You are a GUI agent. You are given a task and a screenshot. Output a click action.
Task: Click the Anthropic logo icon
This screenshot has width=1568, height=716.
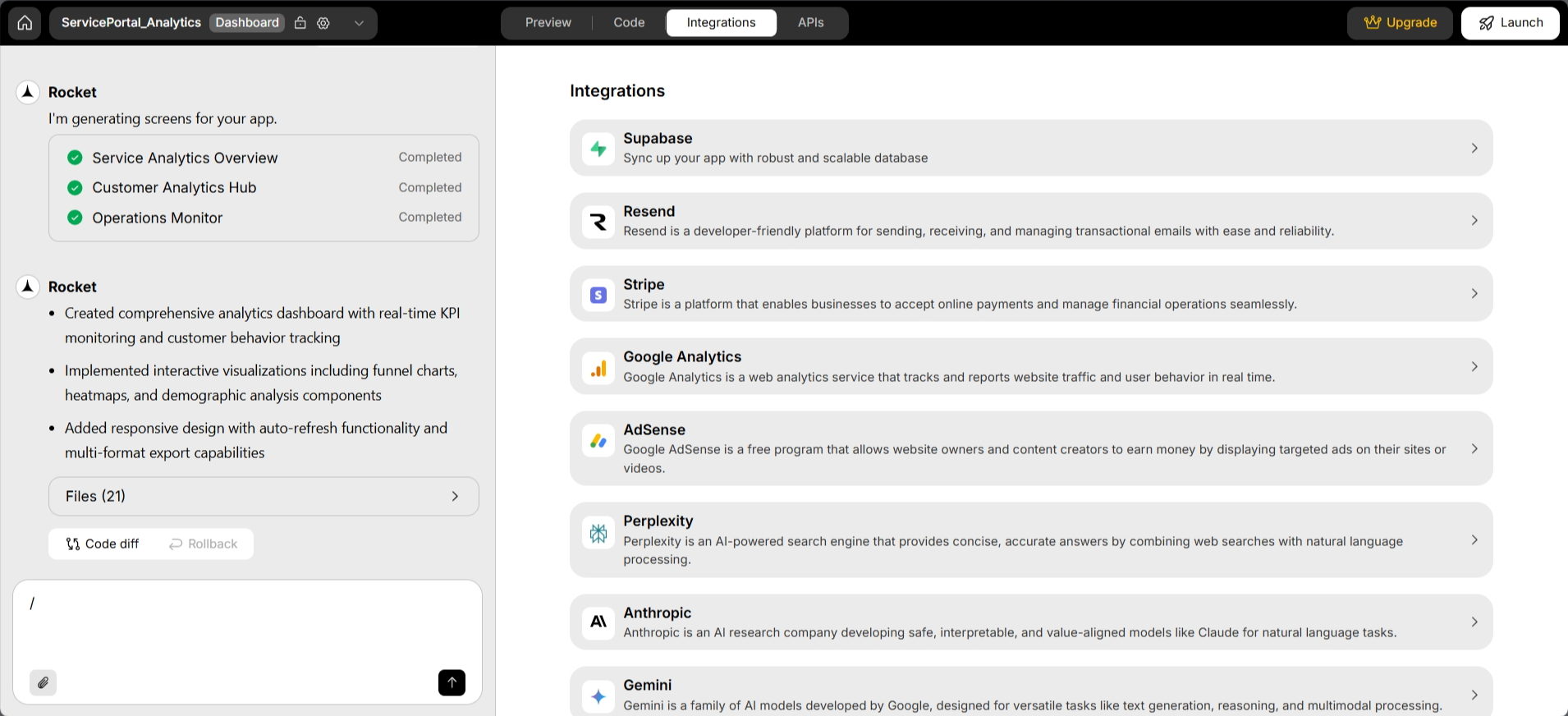pos(598,622)
